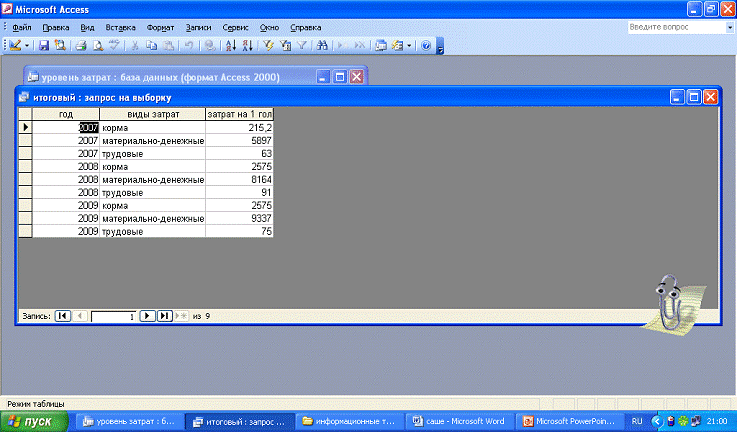The image size is (737, 432).
Task: Open Microsoft Access Help via the question-mark icon
Action: (426, 46)
